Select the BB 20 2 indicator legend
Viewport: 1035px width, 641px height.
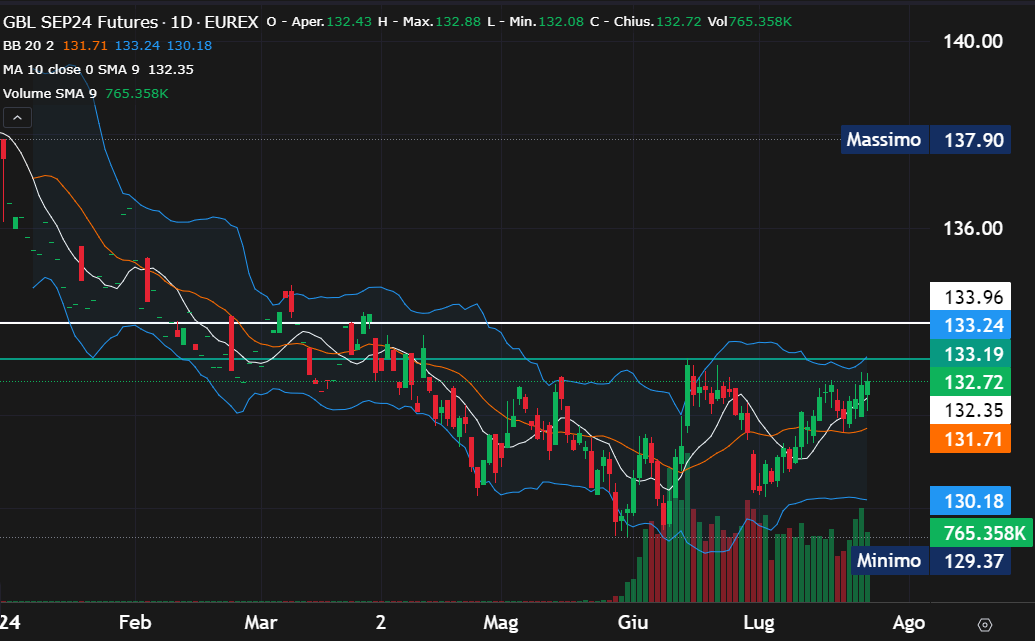pos(30,45)
